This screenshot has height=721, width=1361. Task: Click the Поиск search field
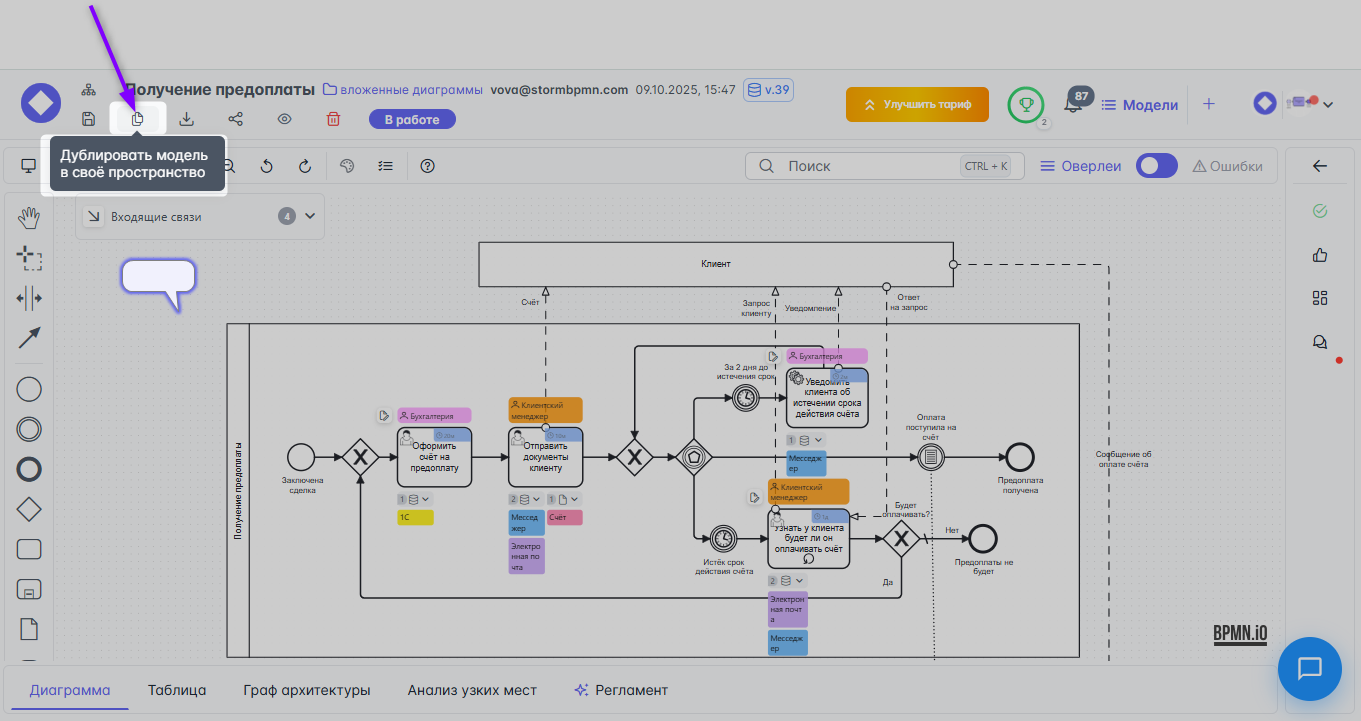coord(885,166)
